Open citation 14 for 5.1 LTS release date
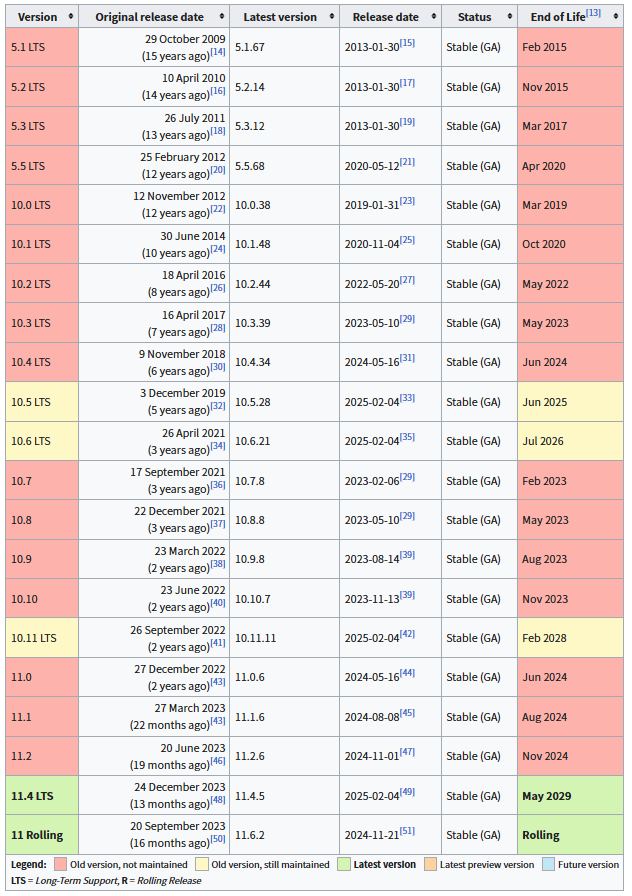Screen dimensions: 632x896 (218, 52)
